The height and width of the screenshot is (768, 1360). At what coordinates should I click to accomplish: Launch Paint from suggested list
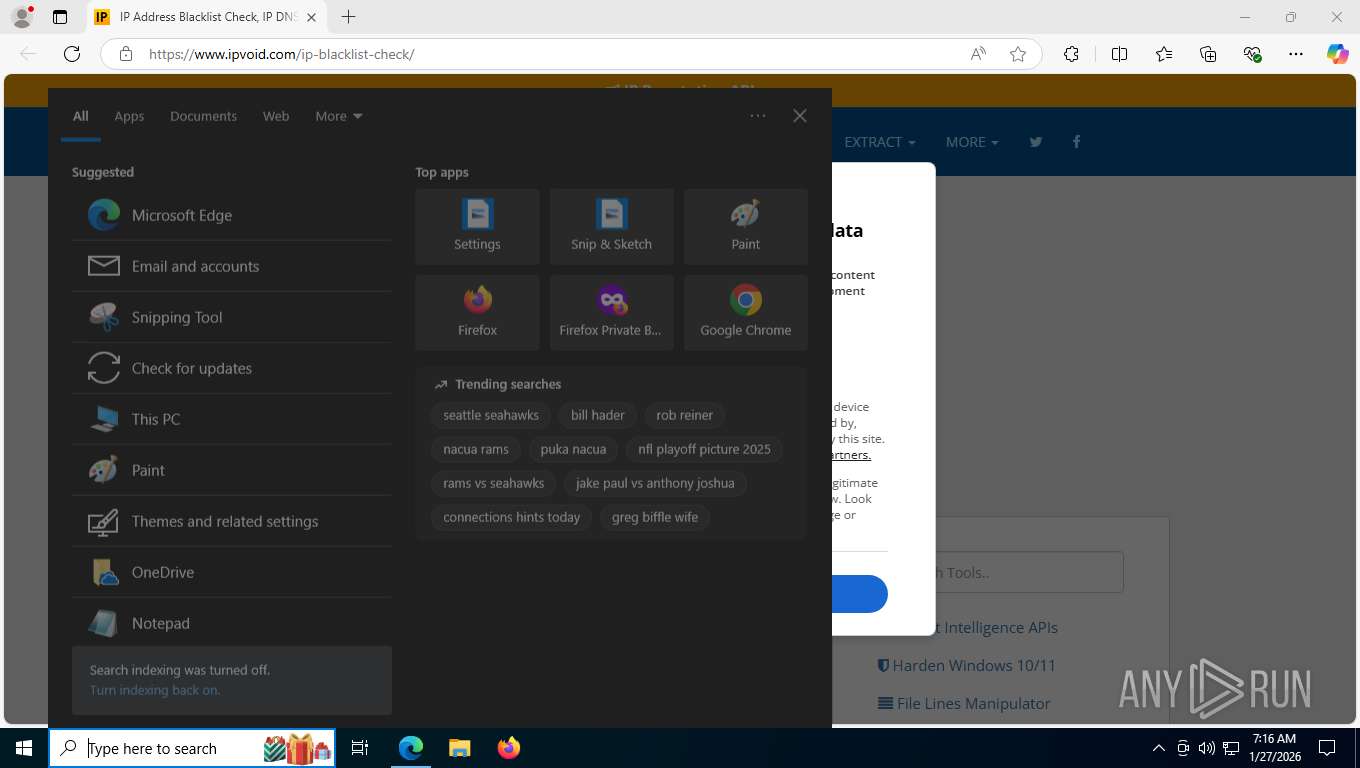click(x=232, y=470)
